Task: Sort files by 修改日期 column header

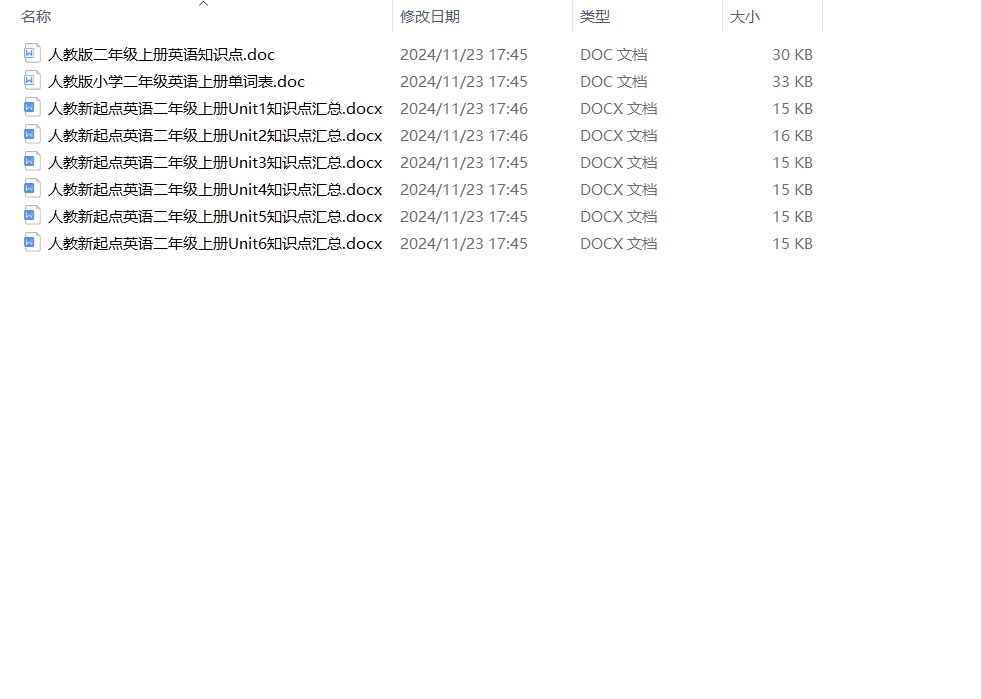Action: point(430,17)
